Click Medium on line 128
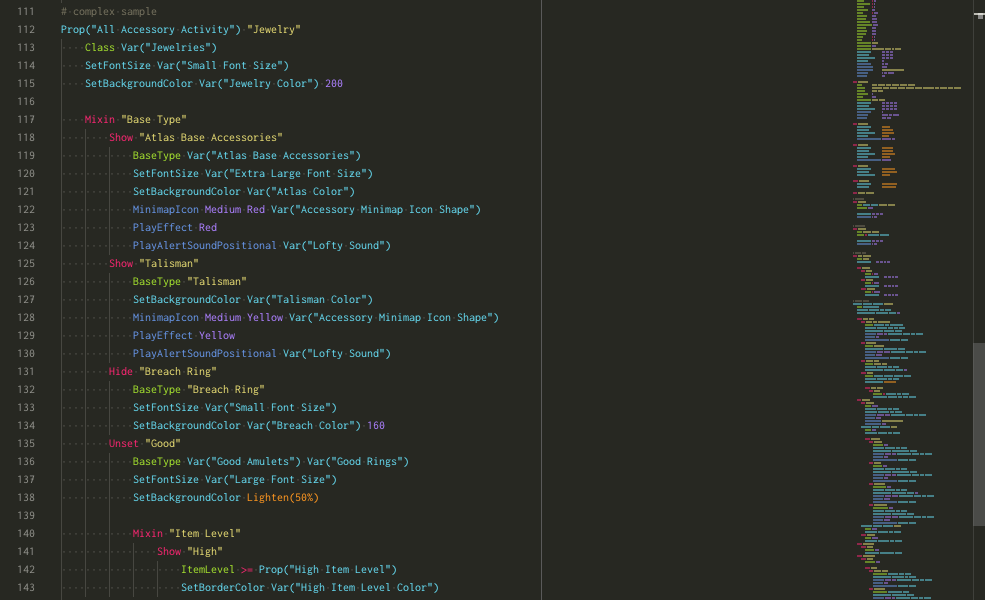Screen dimensions: 985x600 click(x=223, y=318)
